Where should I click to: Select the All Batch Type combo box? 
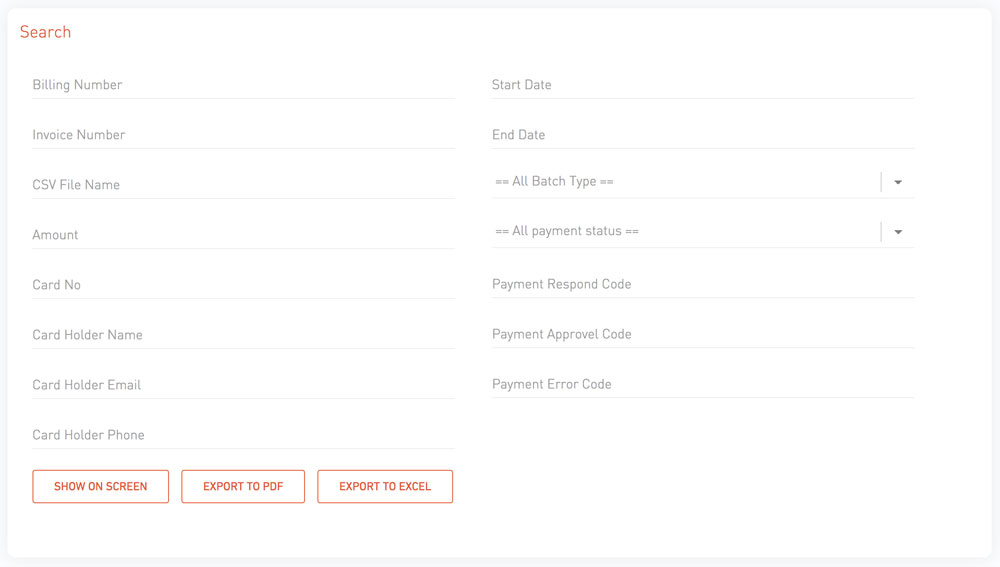(703, 182)
